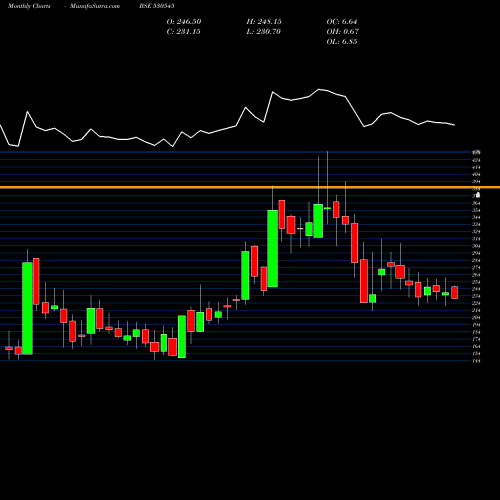500x500 pixels.
Task: Click the orange horizontal price level line
Action: 250,187
